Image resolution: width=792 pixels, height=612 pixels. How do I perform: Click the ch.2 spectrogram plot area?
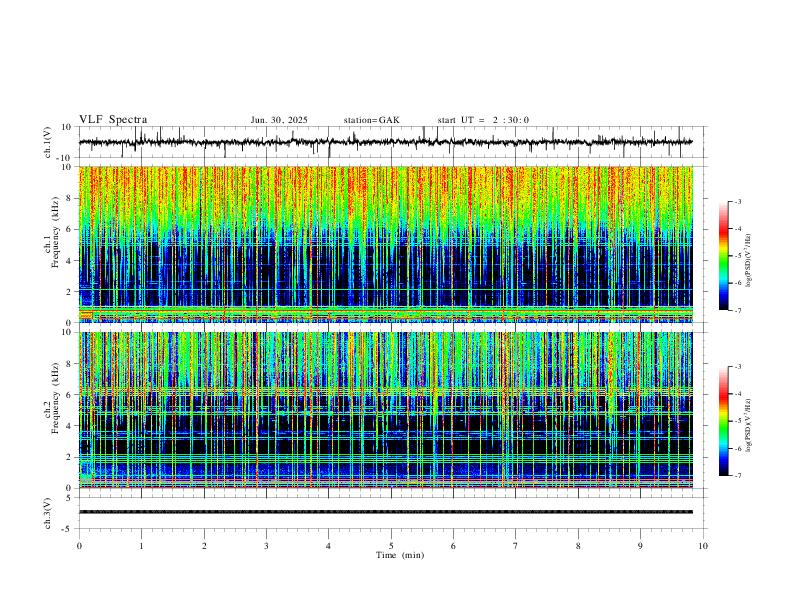(386, 410)
